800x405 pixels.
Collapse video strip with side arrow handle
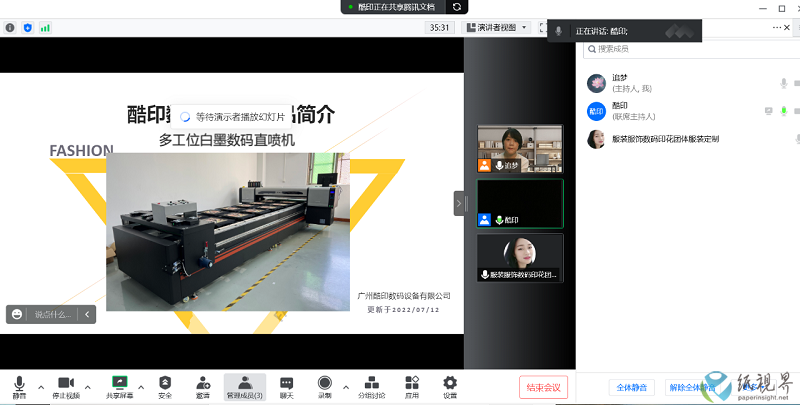click(x=459, y=204)
